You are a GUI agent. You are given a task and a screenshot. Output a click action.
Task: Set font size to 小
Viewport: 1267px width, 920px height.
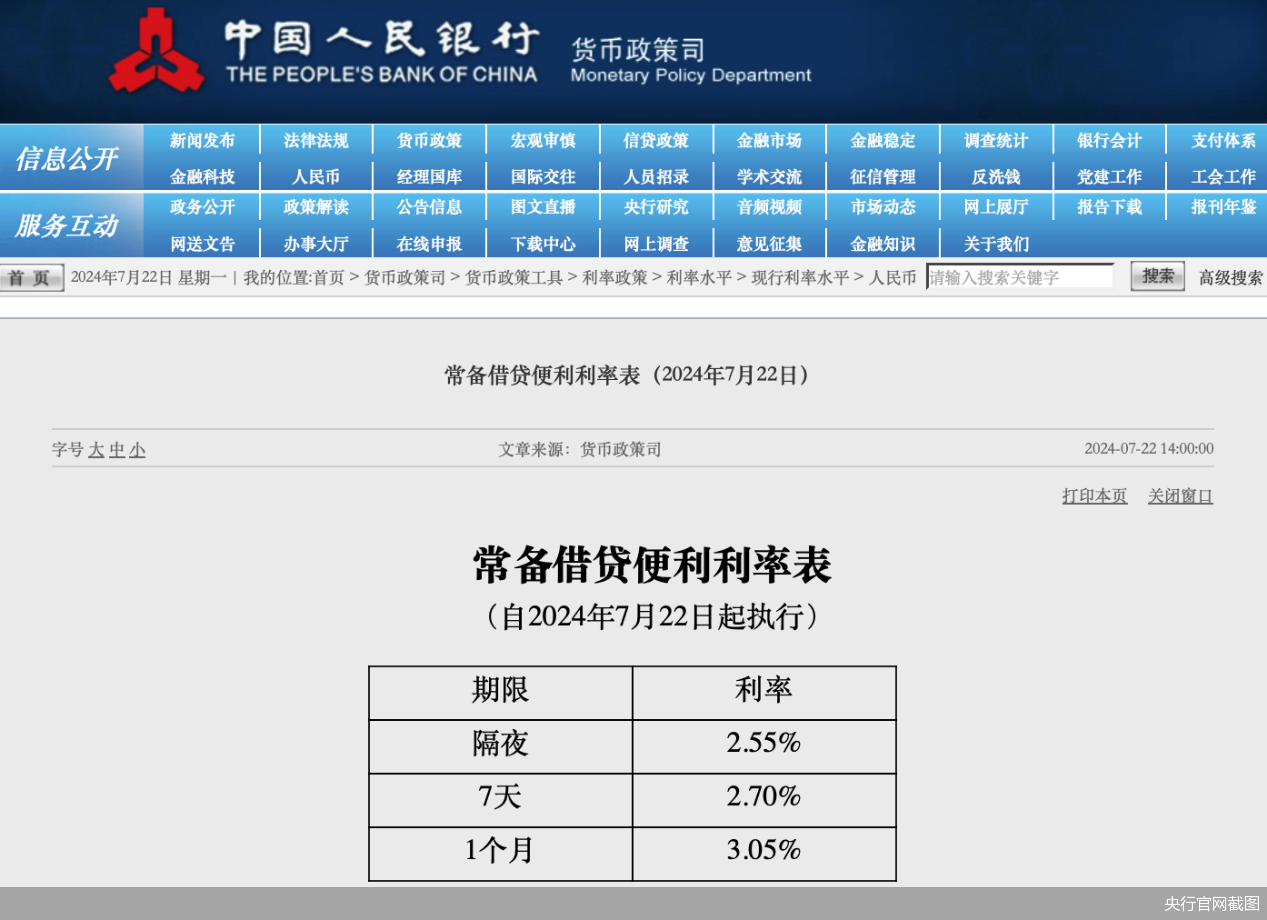click(x=138, y=450)
